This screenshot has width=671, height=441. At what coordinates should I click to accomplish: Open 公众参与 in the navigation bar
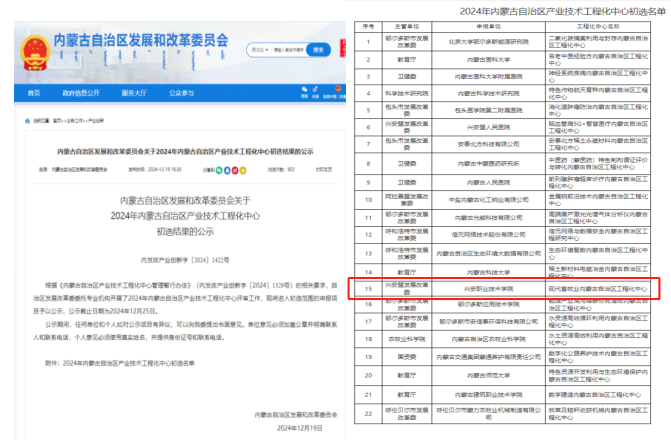coord(181,93)
